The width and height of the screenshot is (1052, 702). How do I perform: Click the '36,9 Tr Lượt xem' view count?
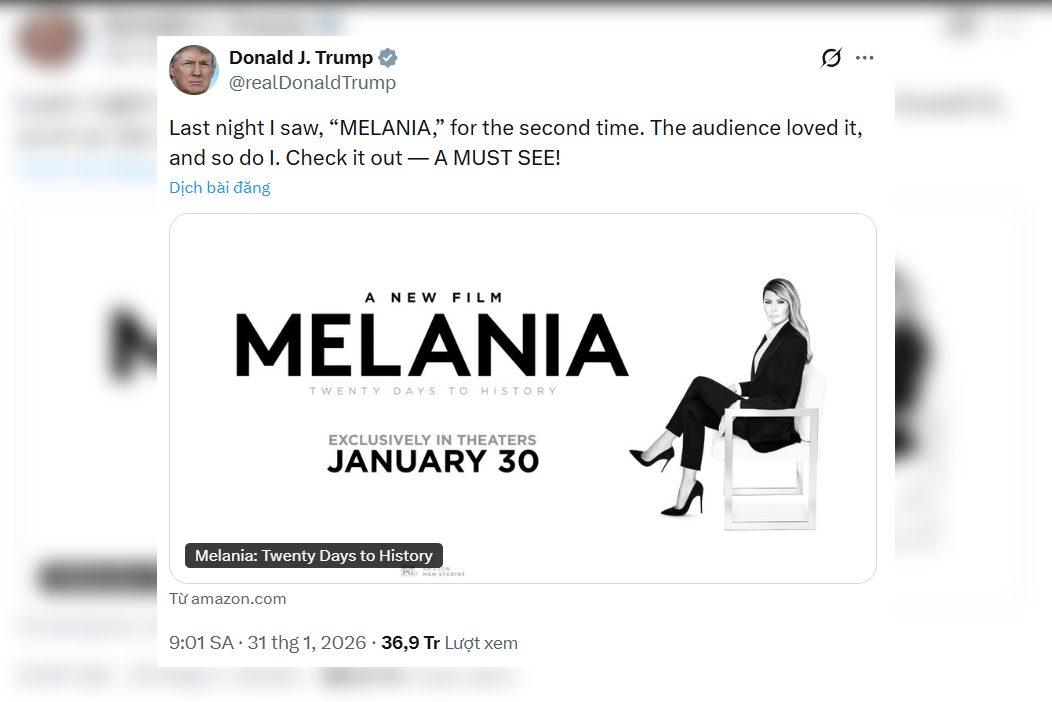click(x=449, y=643)
